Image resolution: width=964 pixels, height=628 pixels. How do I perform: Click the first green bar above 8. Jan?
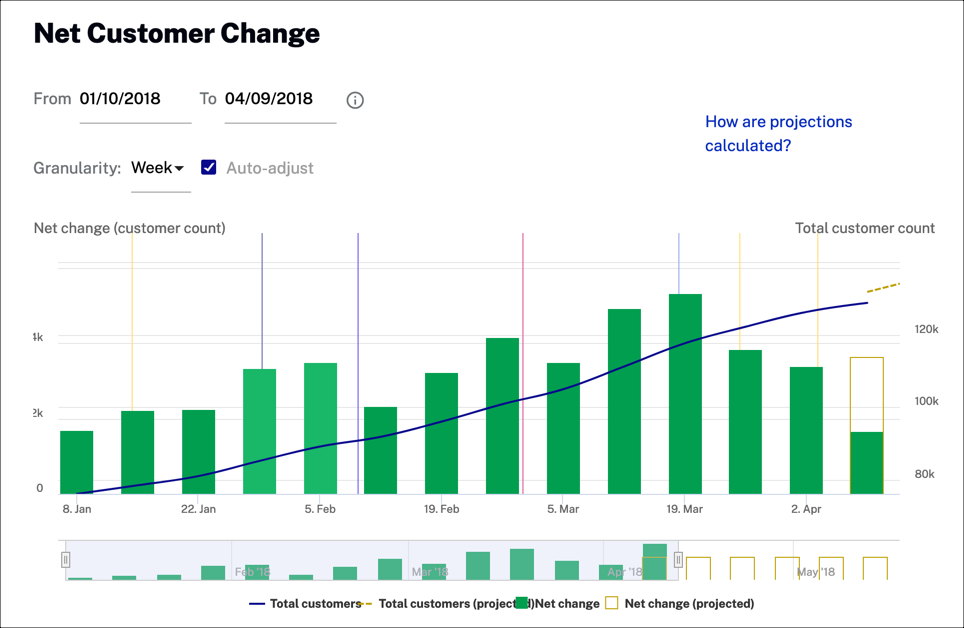76,460
